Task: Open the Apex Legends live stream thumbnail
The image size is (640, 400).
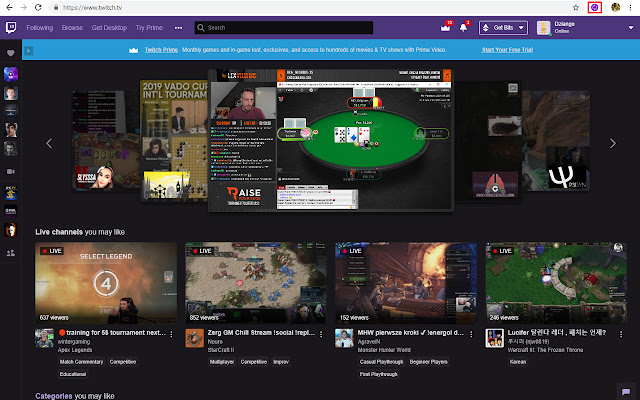Action: click(x=106, y=283)
